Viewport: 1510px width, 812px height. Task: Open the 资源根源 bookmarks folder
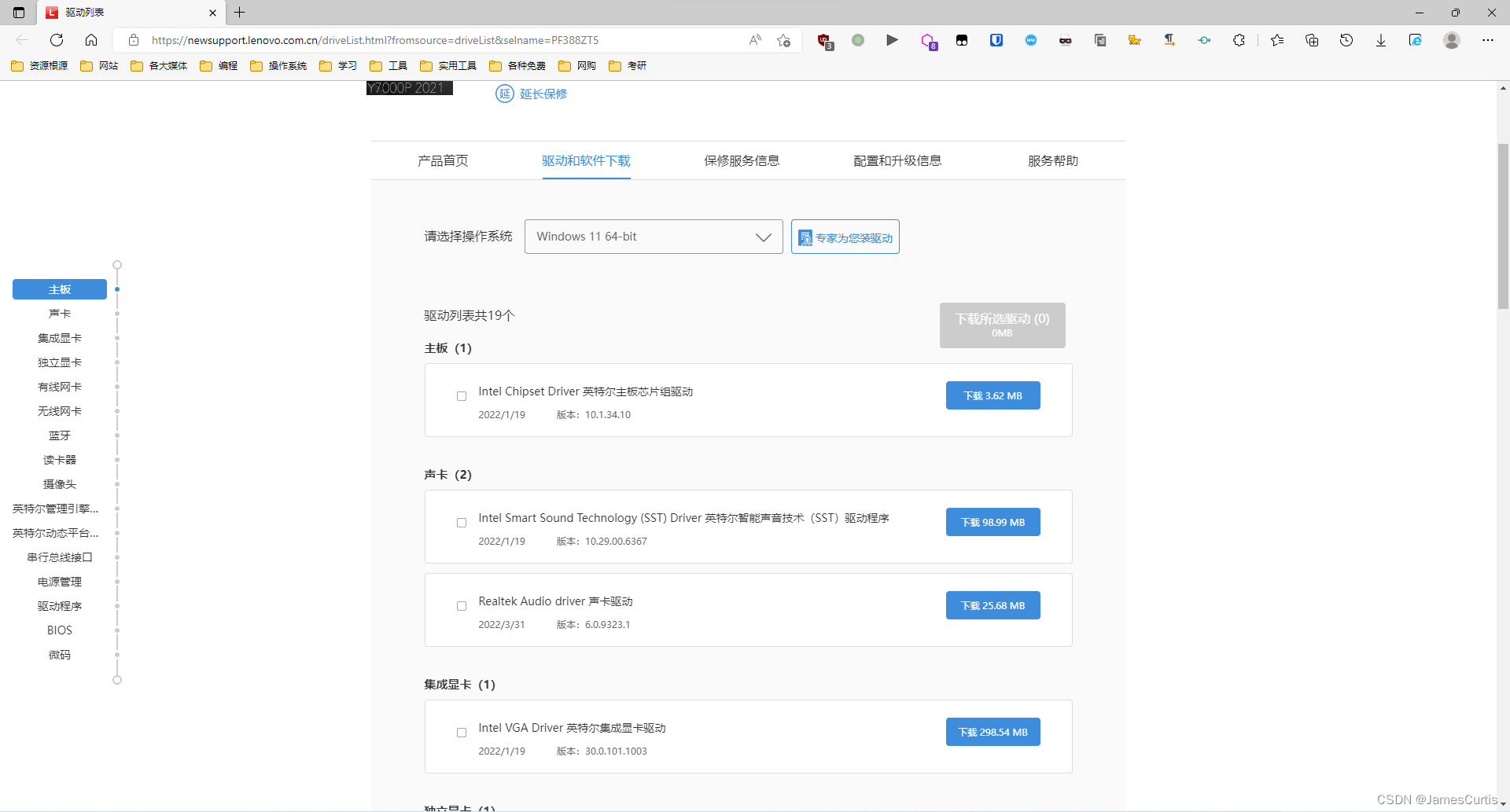(x=39, y=66)
